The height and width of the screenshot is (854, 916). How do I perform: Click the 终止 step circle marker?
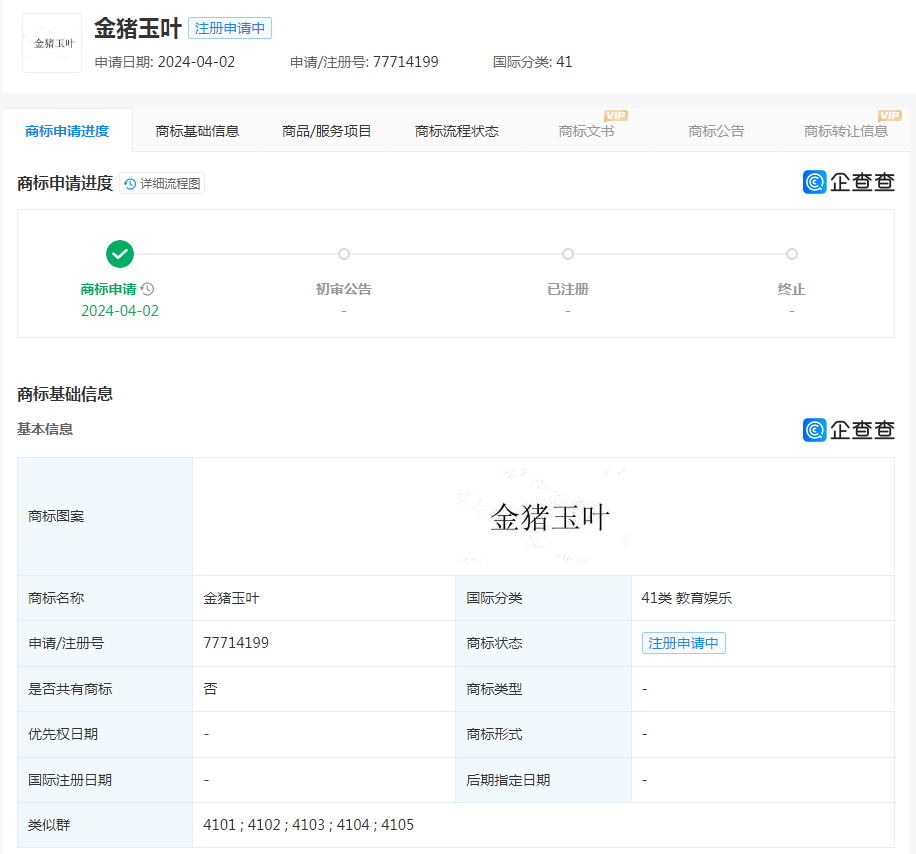click(x=792, y=254)
